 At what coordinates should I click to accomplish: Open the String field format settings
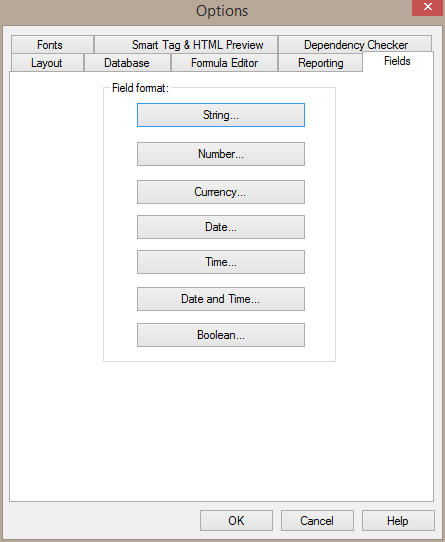click(221, 115)
